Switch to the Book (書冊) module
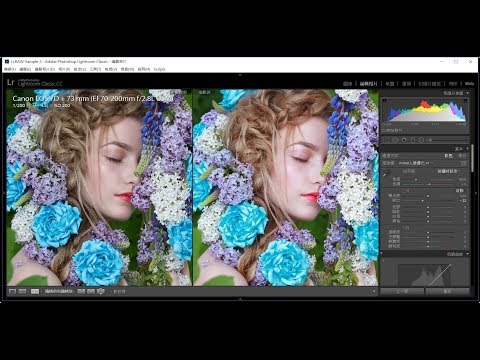This screenshot has width=480, height=360. (406, 84)
